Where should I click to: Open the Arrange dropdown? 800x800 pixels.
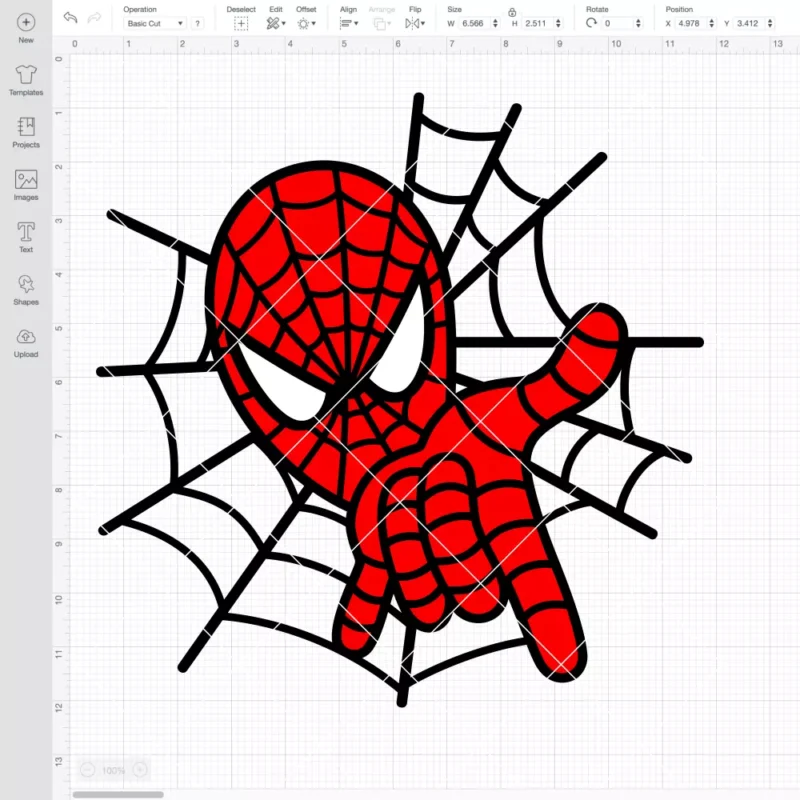pos(382,23)
